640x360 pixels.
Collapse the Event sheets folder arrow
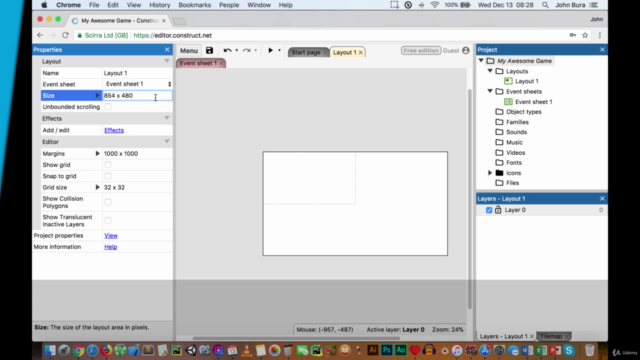pyautogui.click(x=490, y=91)
